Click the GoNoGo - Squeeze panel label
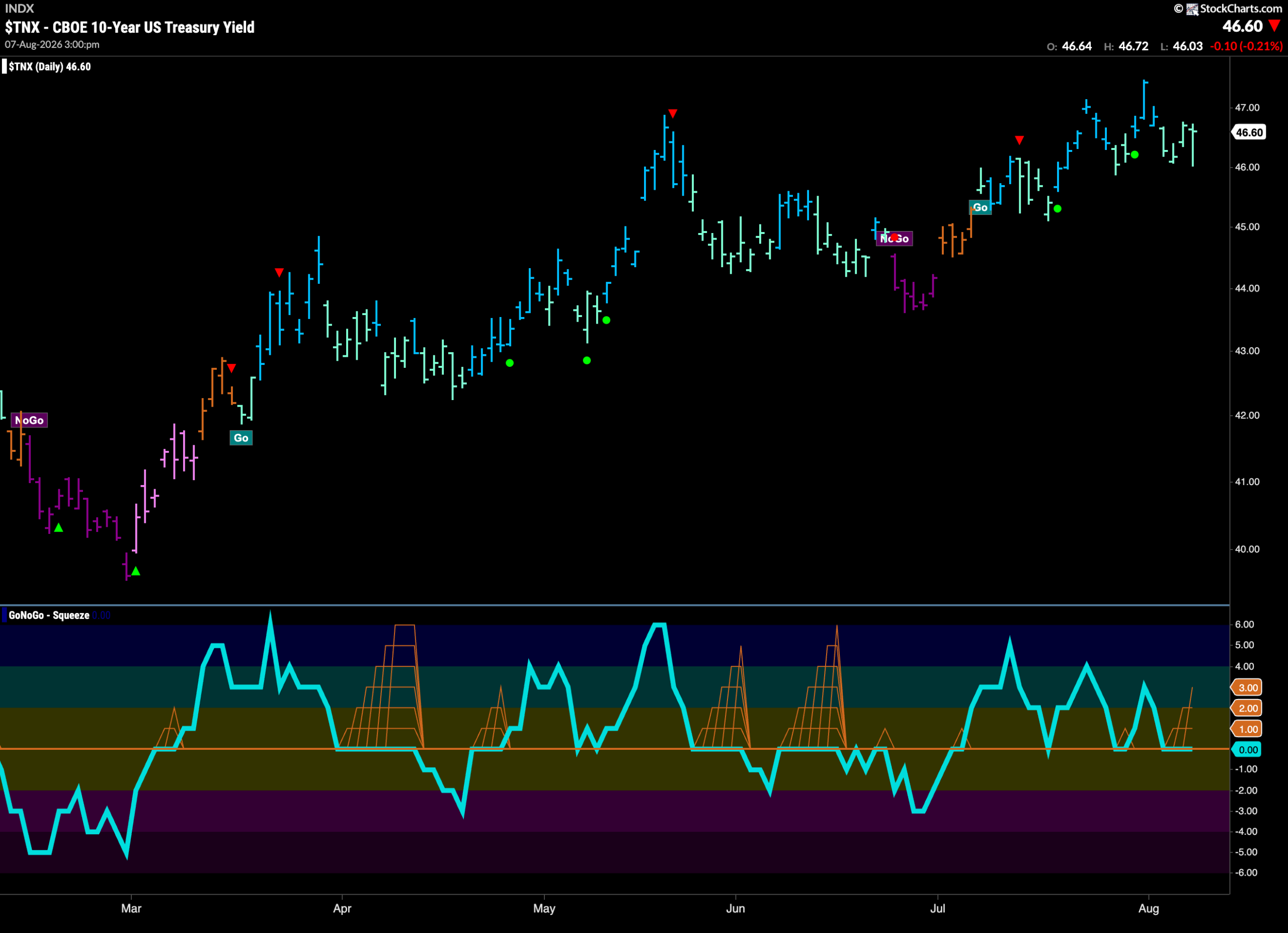The height and width of the screenshot is (933, 1288). click(49, 615)
